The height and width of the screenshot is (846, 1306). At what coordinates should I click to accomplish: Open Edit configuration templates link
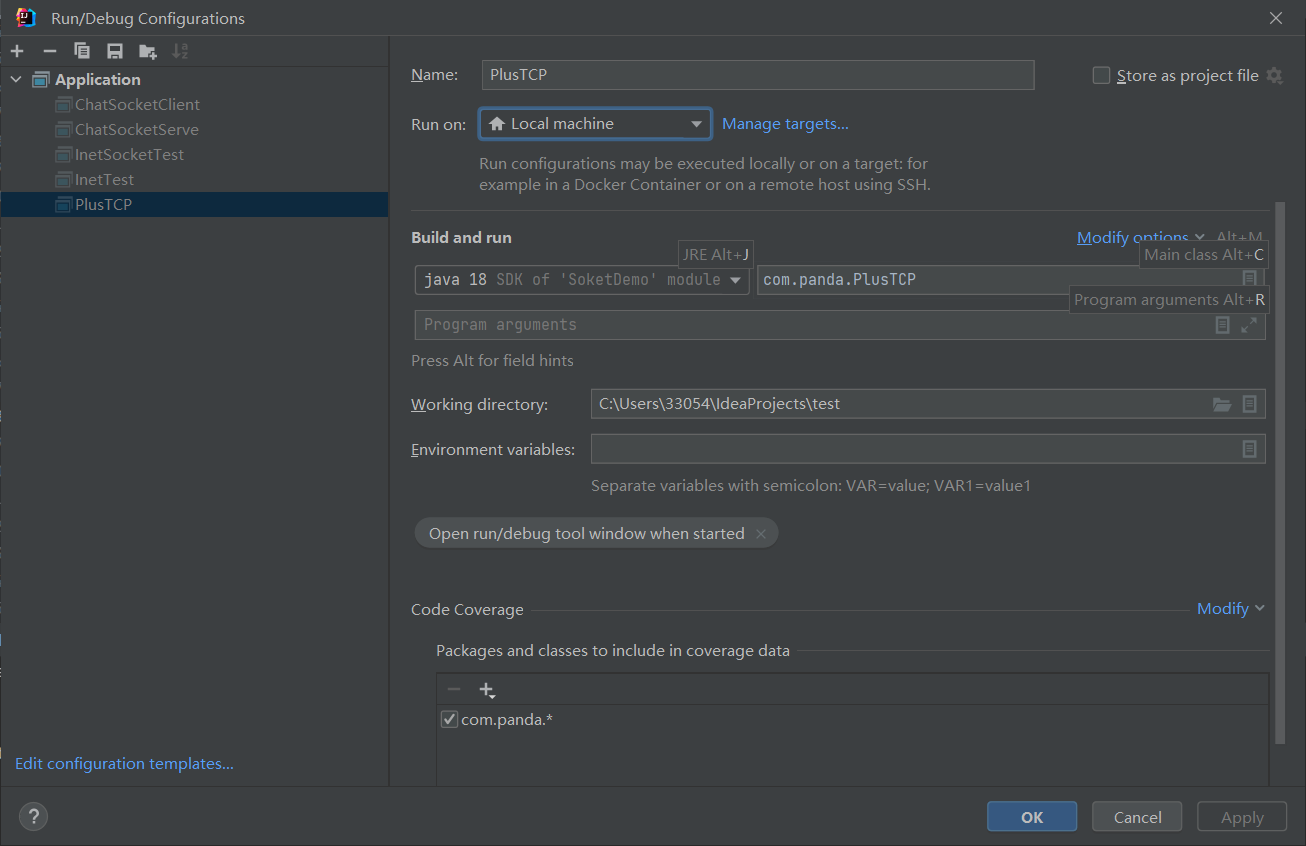click(124, 764)
